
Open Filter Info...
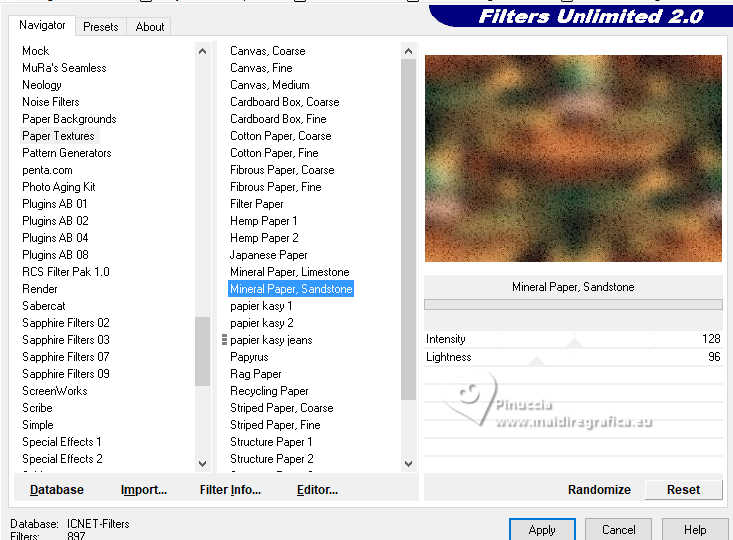point(230,490)
